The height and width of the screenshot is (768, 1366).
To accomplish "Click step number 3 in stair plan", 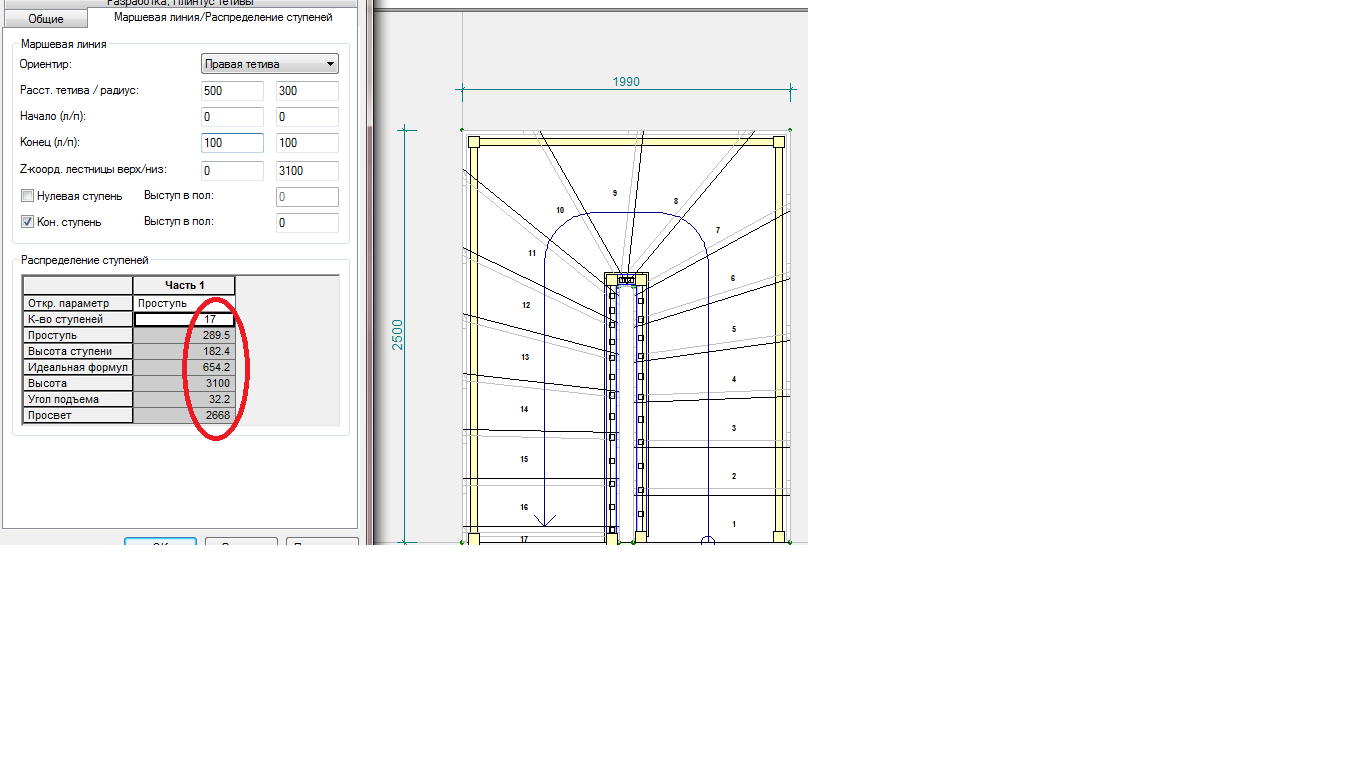I will click(734, 428).
